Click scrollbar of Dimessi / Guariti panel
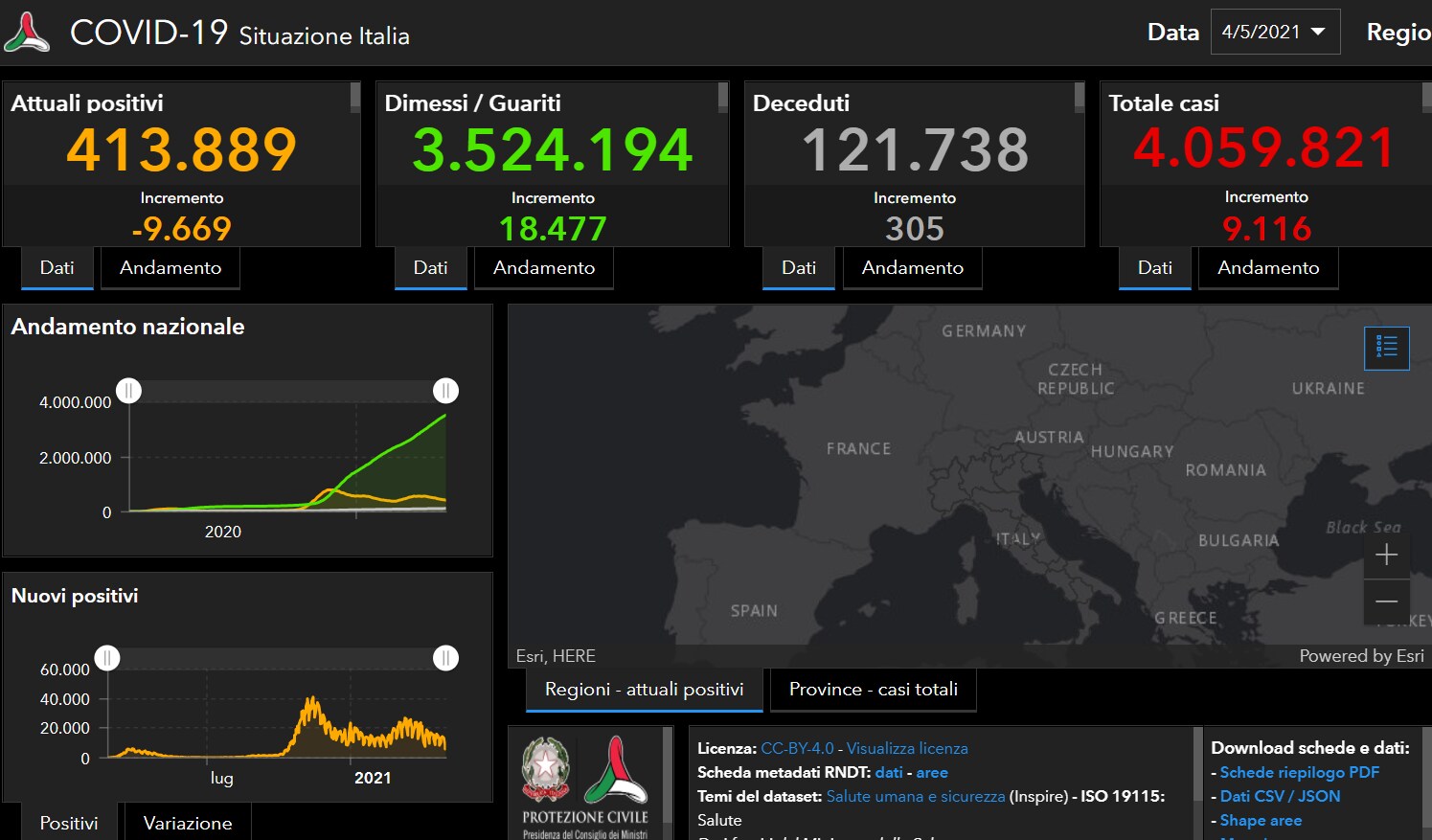This screenshot has height=840, width=1432. coord(723,97)
